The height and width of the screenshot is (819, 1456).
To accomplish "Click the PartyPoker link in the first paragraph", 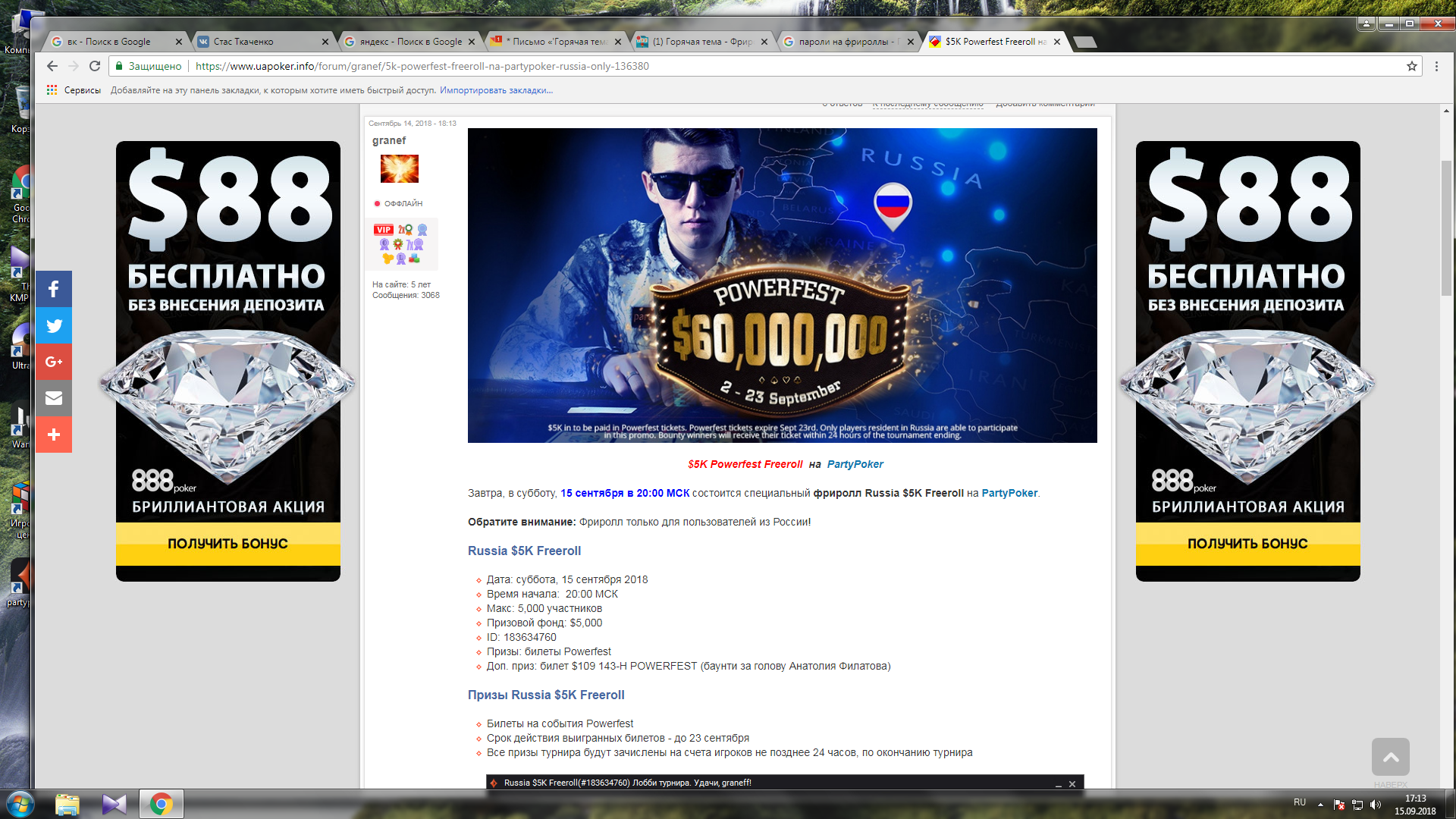I will (1009, 493).
